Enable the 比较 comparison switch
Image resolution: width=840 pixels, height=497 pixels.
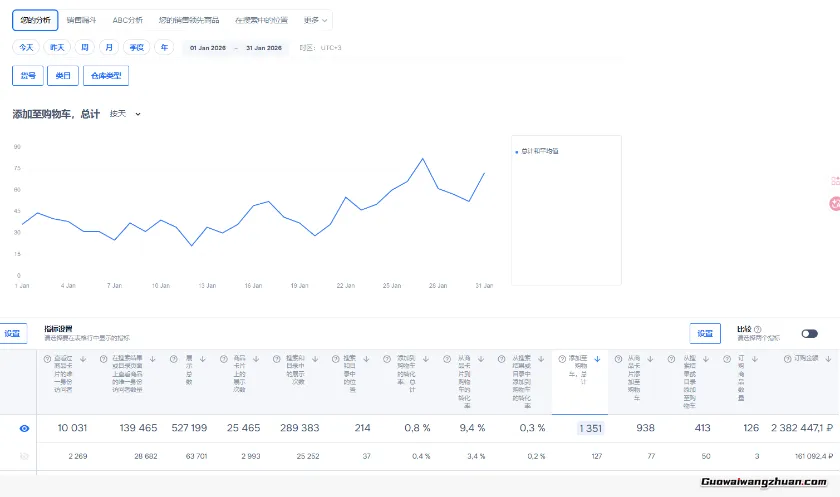point(809,334)
